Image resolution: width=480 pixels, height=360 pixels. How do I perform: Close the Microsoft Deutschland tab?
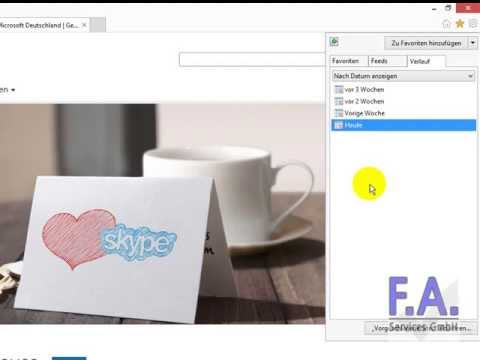84,25
